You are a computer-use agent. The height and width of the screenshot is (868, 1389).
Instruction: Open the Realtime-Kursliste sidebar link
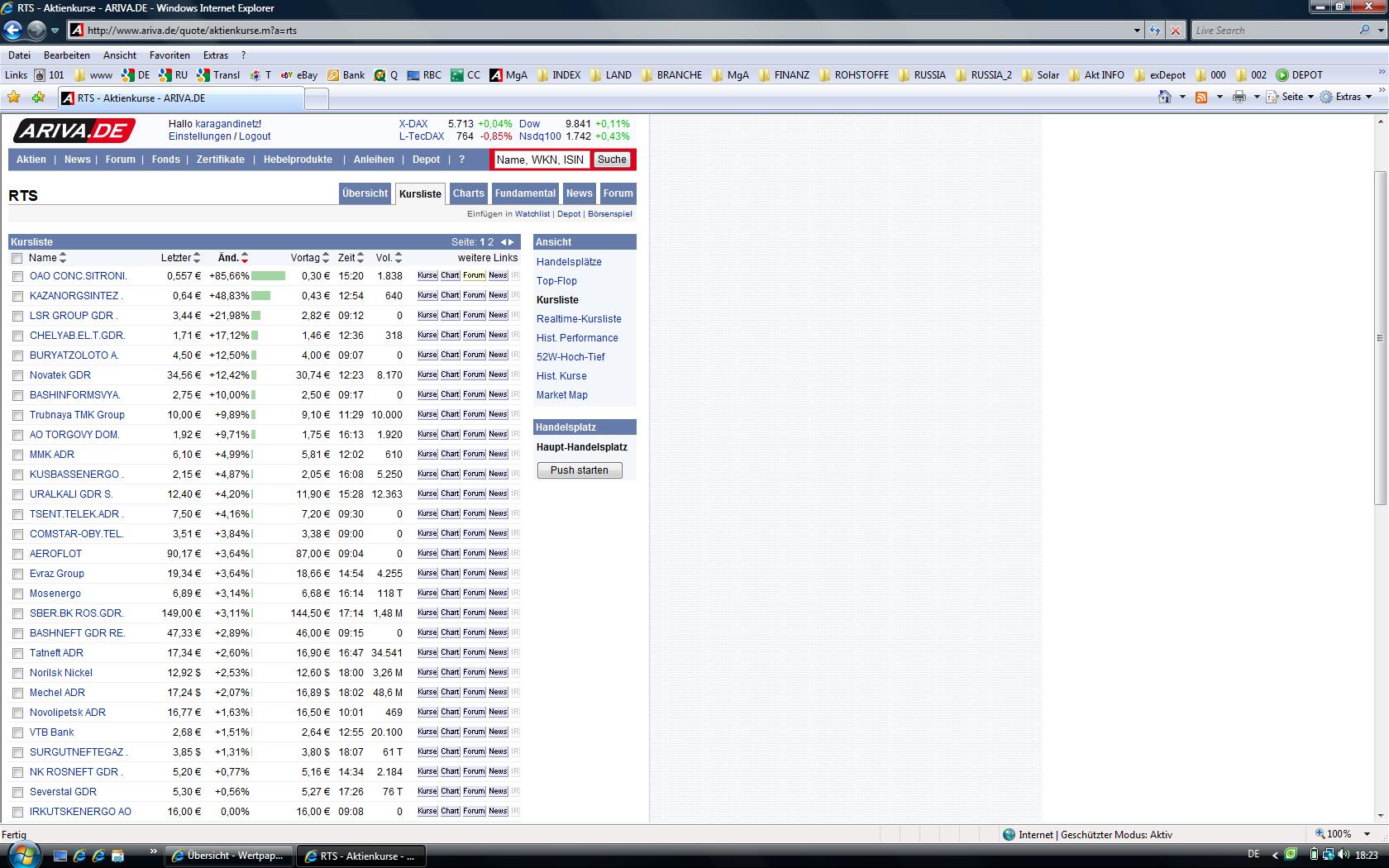[579, 319]
